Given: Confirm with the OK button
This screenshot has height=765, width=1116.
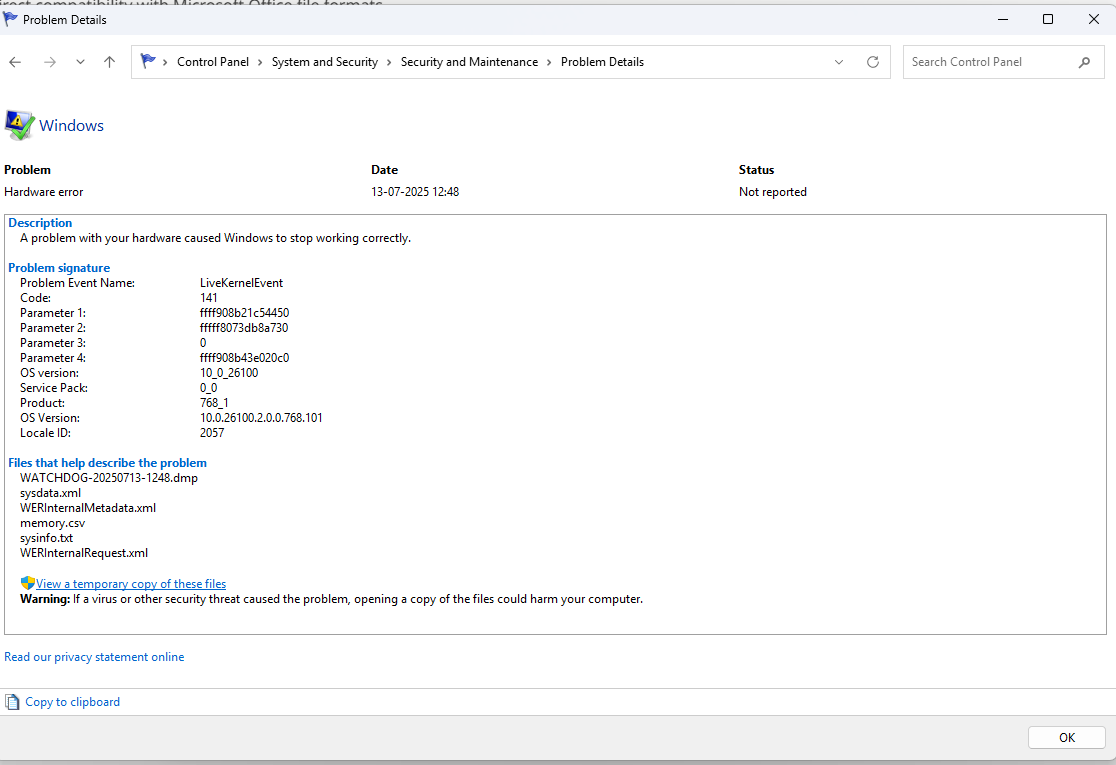Looking at the screenshot, I should click(x=1066, y=737).
